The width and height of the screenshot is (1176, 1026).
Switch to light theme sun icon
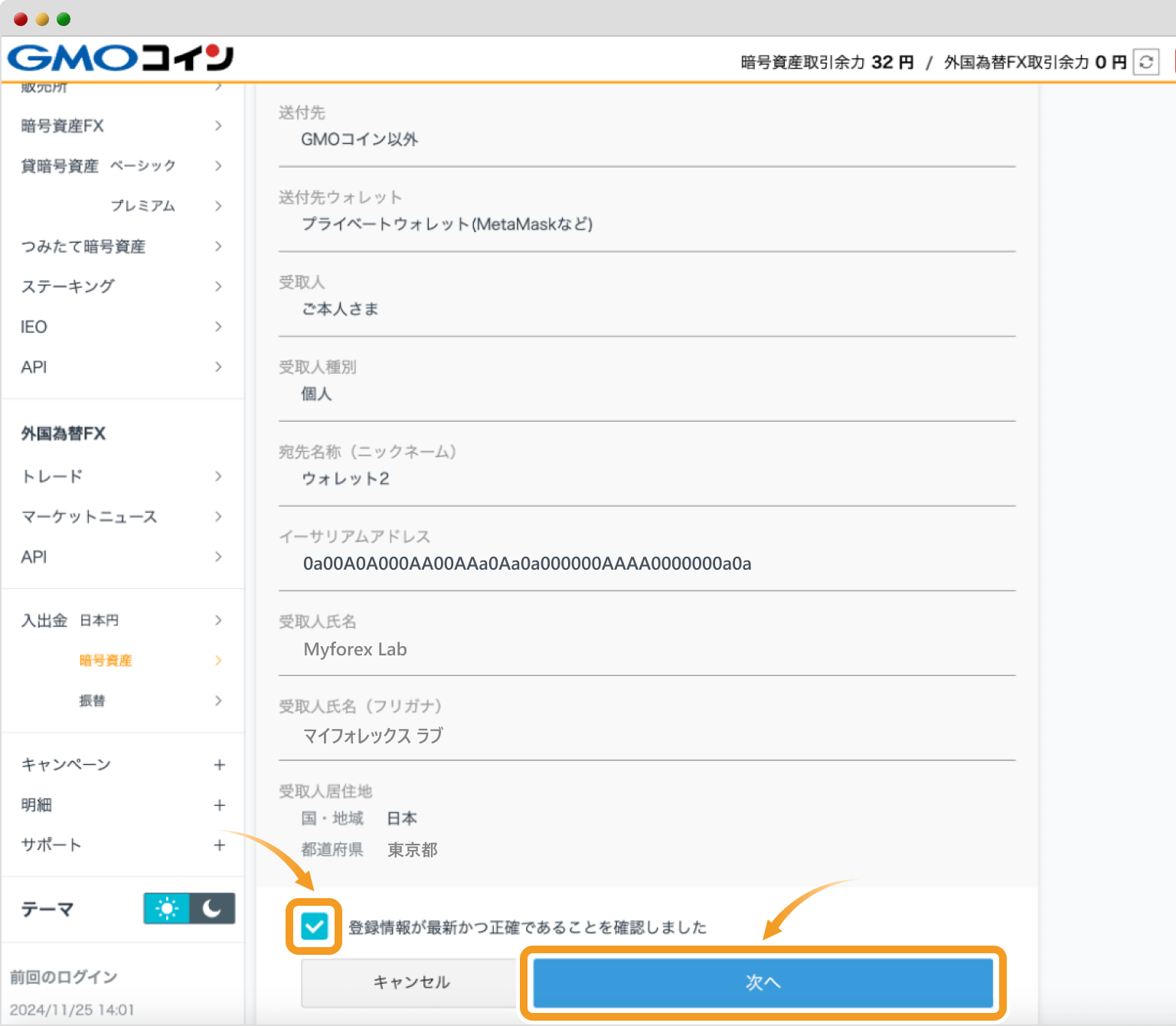(x=167, y=909)
